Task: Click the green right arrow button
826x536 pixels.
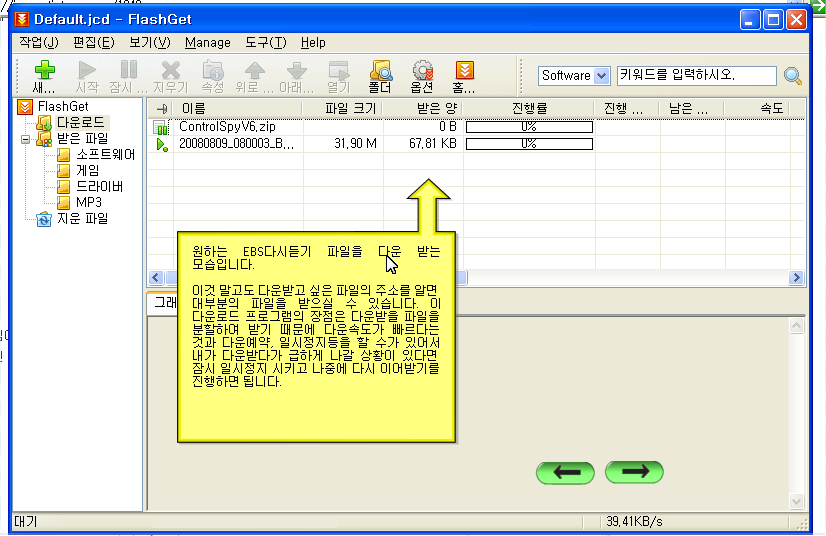Action: (634, 472)
